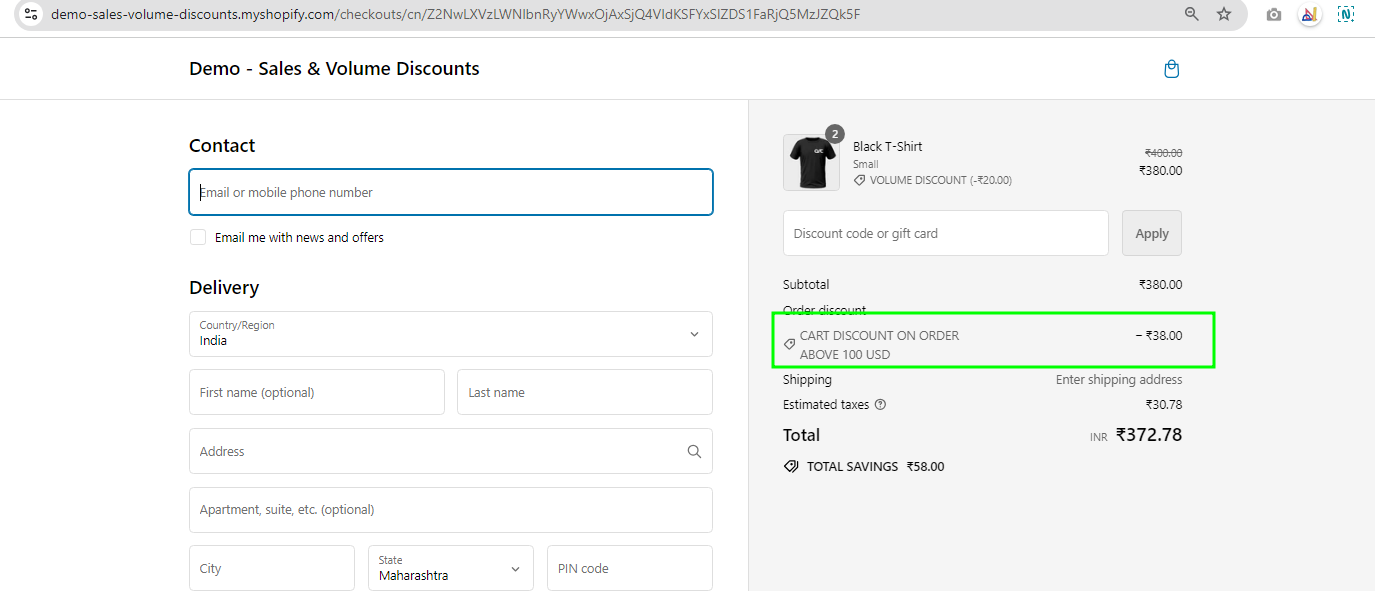This screenshot has height=591, width=1375.
Task: Click the Estimated taxes help icon
Action: click(880, 405)
